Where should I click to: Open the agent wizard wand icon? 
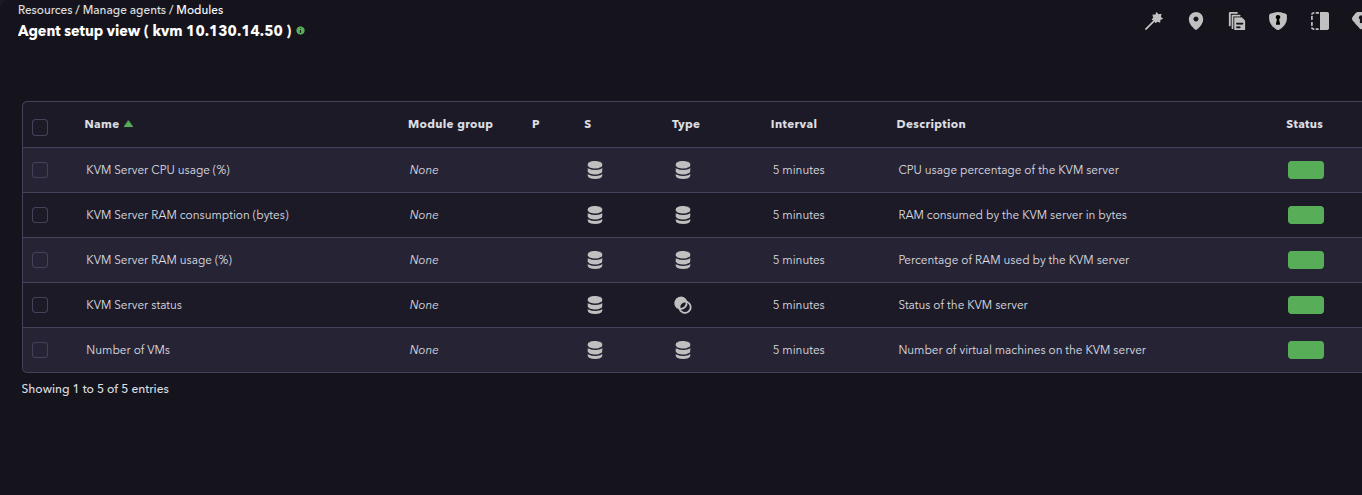[1154, 21]
